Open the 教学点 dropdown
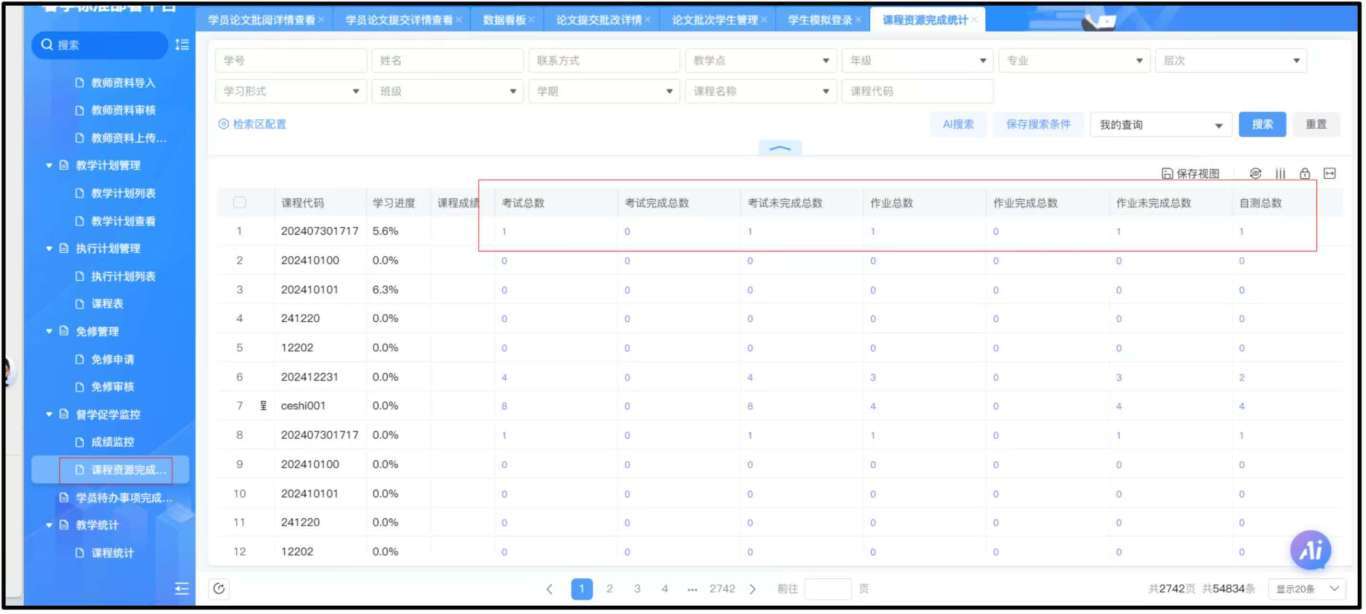Image resolution: width=1366 pixels, height=614 pixels. [x=761, y=61]
